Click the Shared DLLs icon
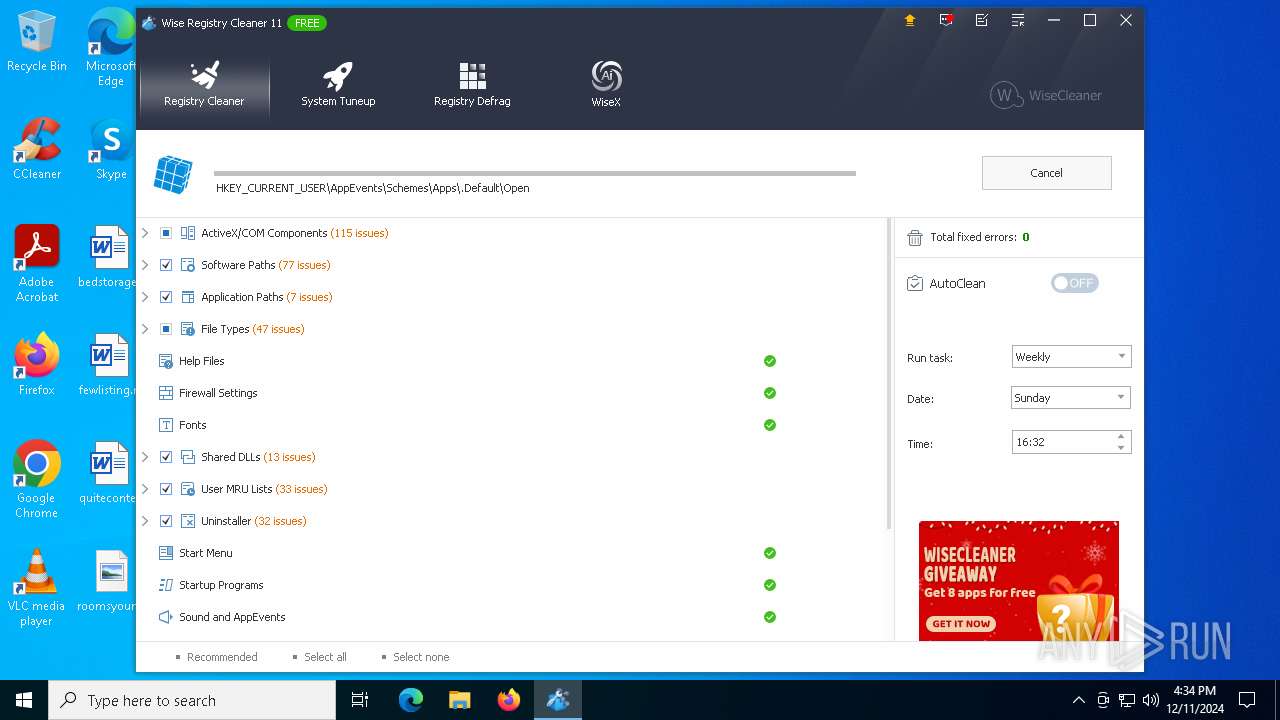Screen dimensions: 1280x720 (x=188, y=457)
